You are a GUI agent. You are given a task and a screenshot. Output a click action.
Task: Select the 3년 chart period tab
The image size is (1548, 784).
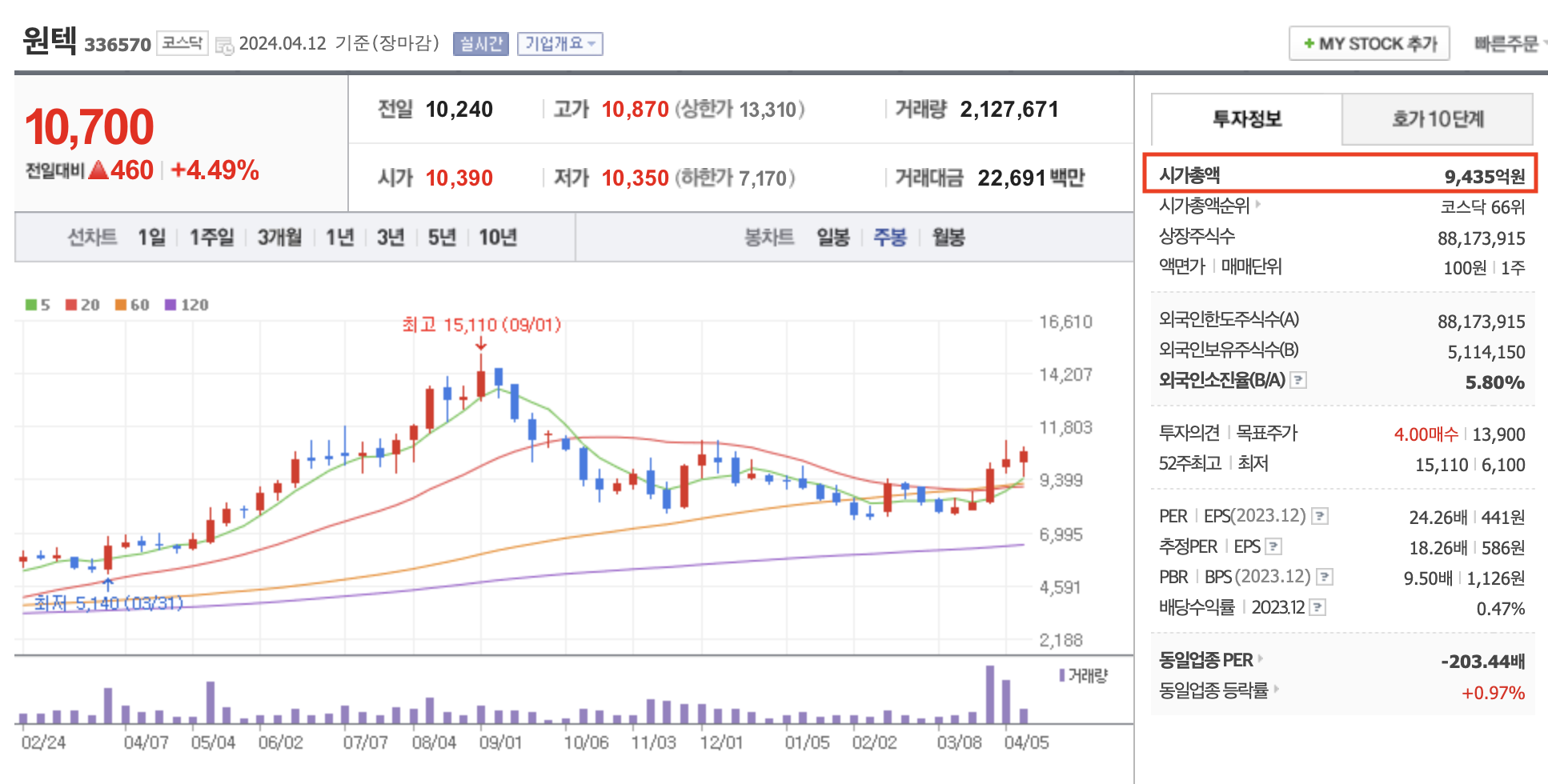390,237
